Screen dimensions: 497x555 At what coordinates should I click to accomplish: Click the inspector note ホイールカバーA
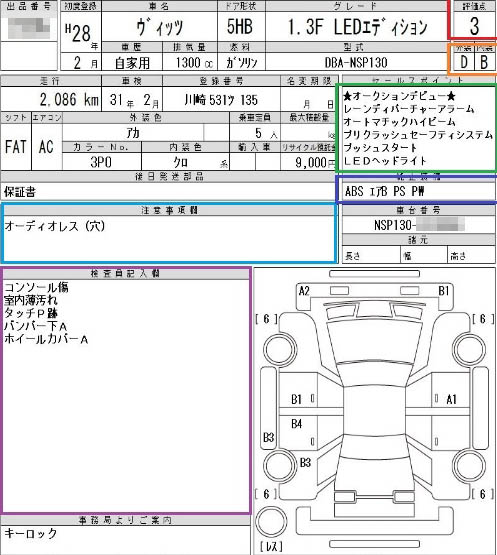46,339
